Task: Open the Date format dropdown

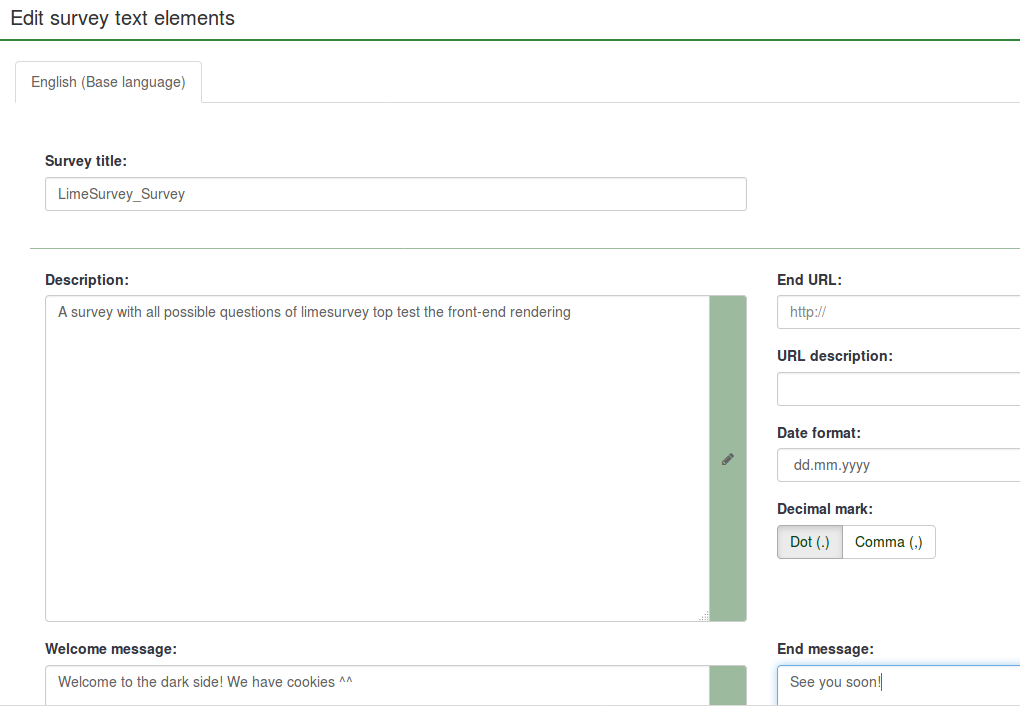Action: point(898,465)
